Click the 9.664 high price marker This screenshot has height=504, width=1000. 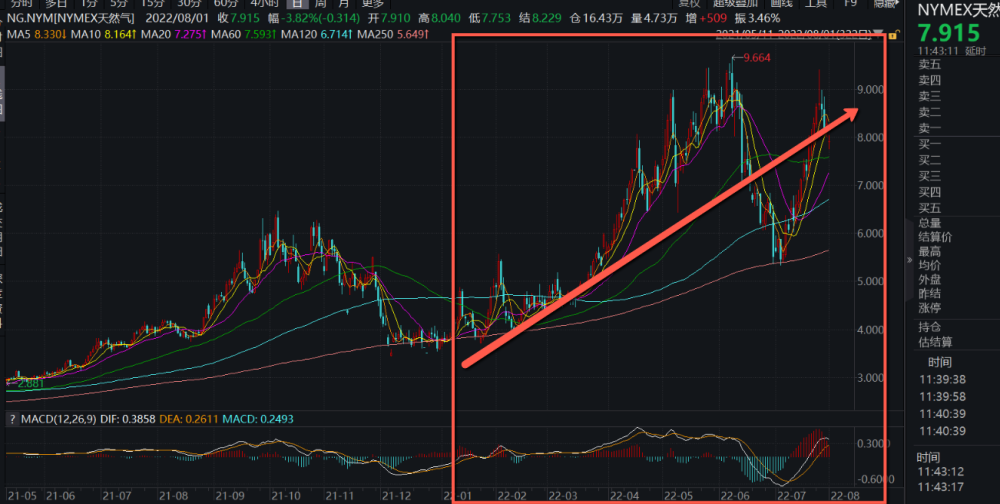coord(757,57)
